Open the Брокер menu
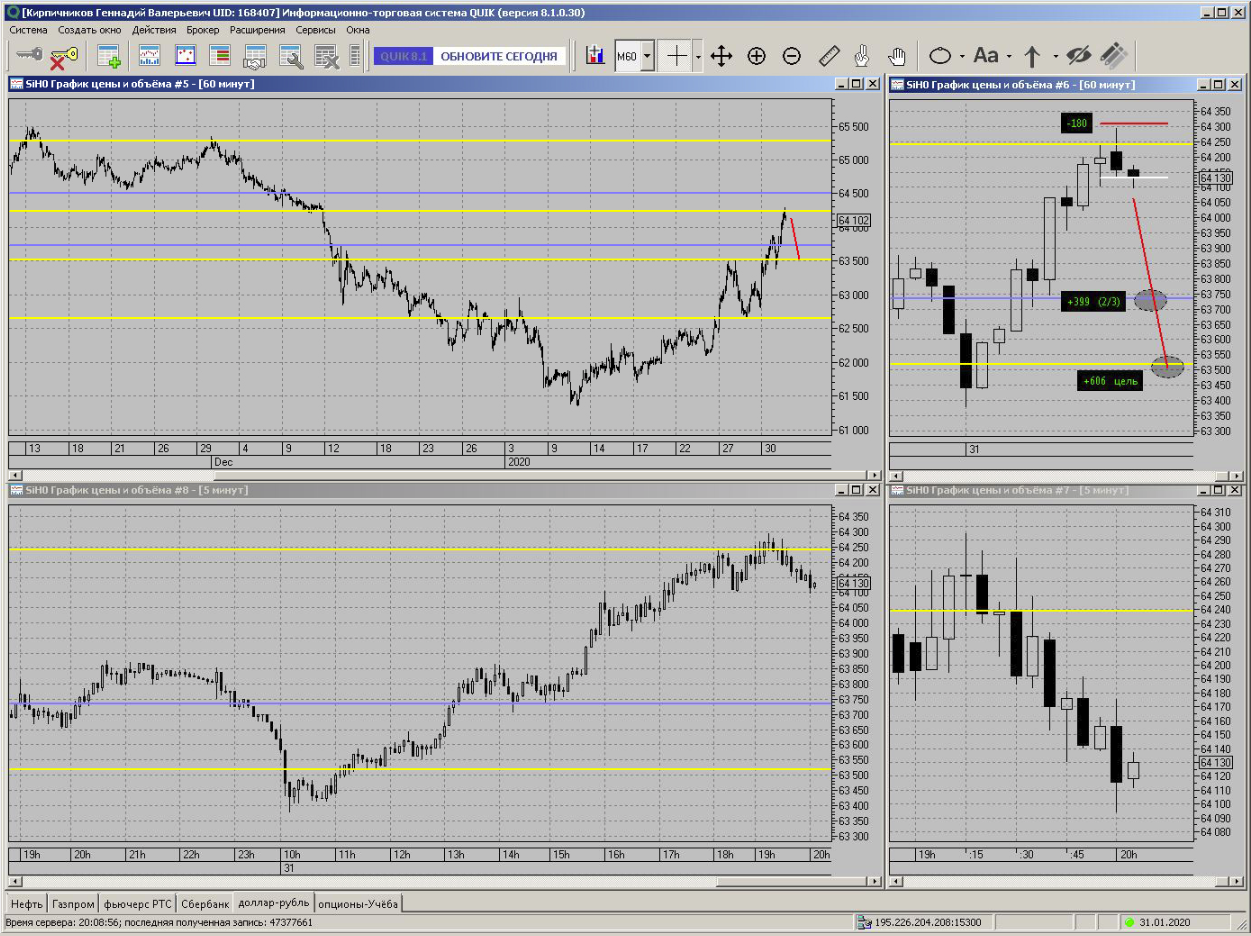 click(203, 29)
